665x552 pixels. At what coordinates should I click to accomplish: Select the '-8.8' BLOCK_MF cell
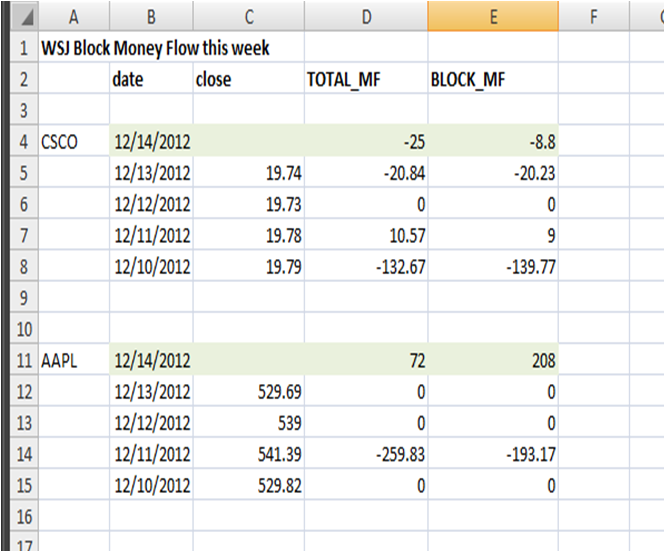[x=493, y=141]
